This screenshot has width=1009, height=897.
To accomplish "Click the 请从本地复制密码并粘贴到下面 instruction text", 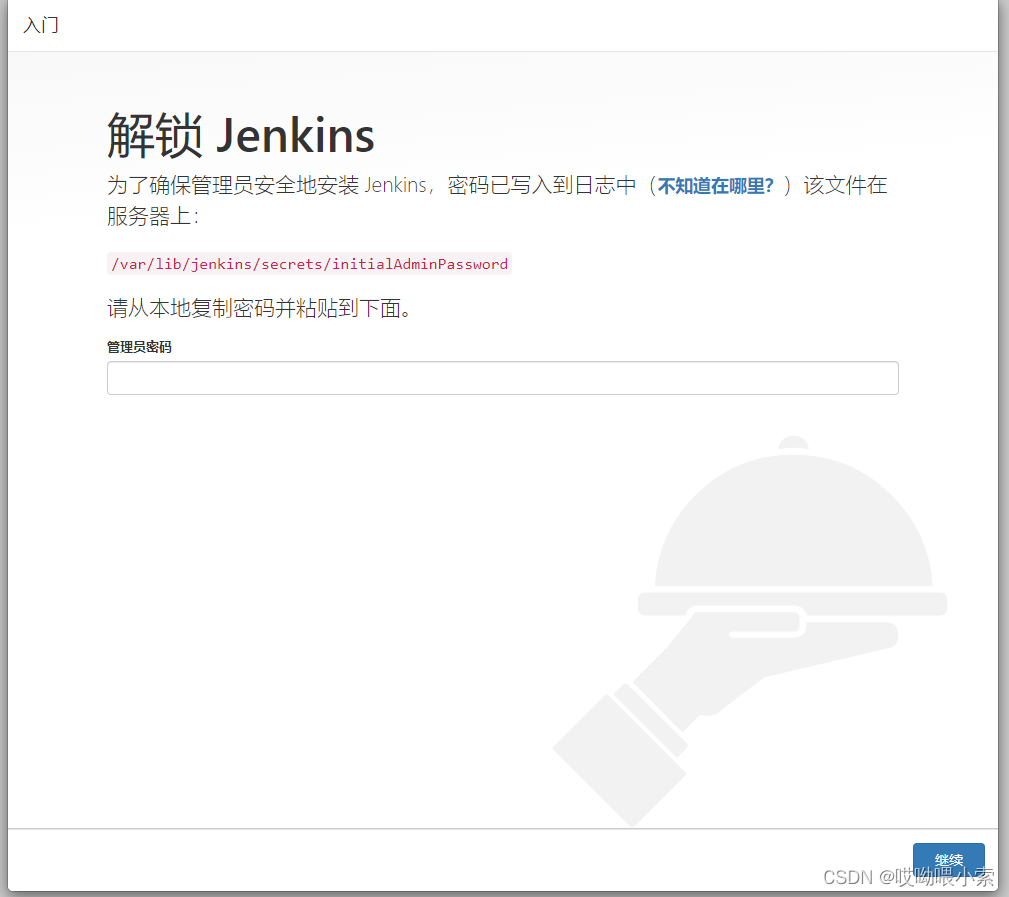I will tap(259, 308).
